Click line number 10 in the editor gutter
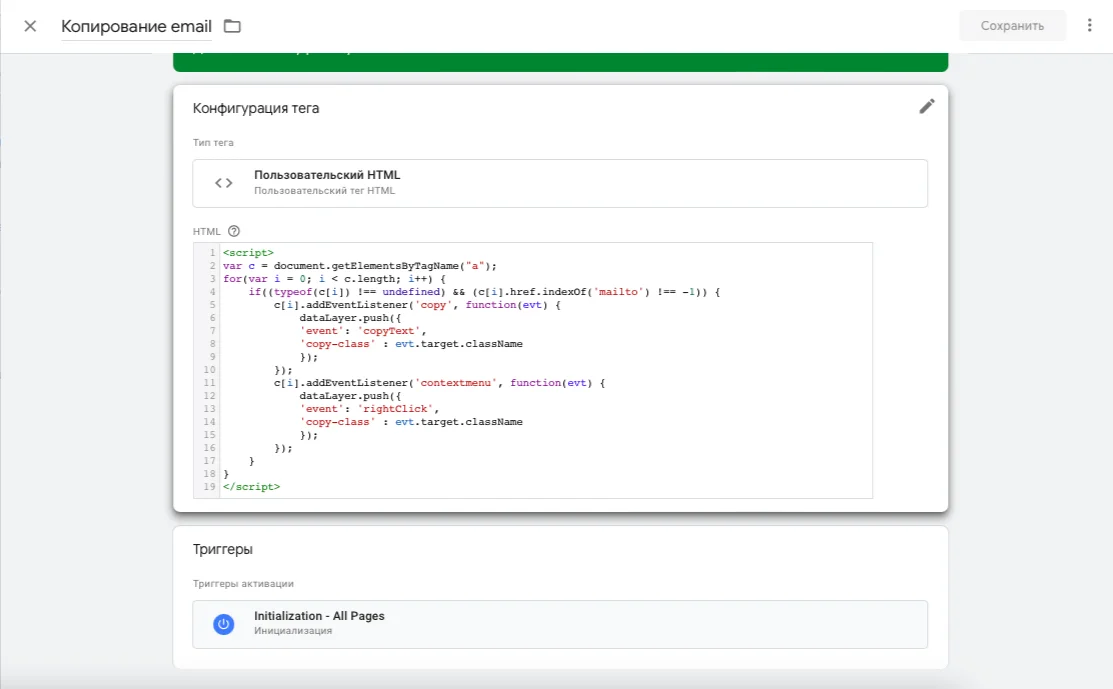Image resolution: width=1113 pixels, height=689 pixels. coord(210,369)
